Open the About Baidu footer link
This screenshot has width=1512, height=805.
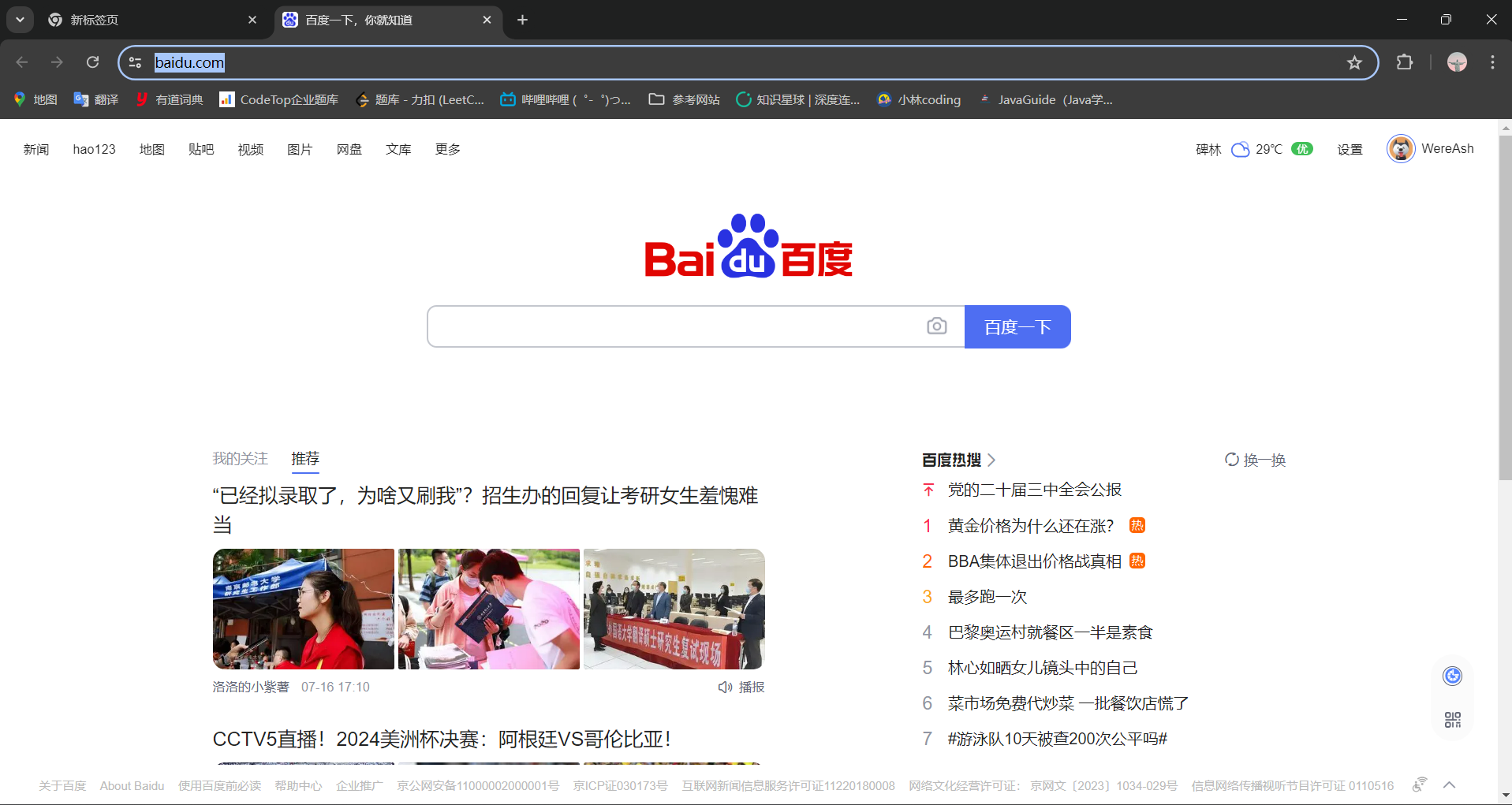pyautogui.click(x=132, y=785)
